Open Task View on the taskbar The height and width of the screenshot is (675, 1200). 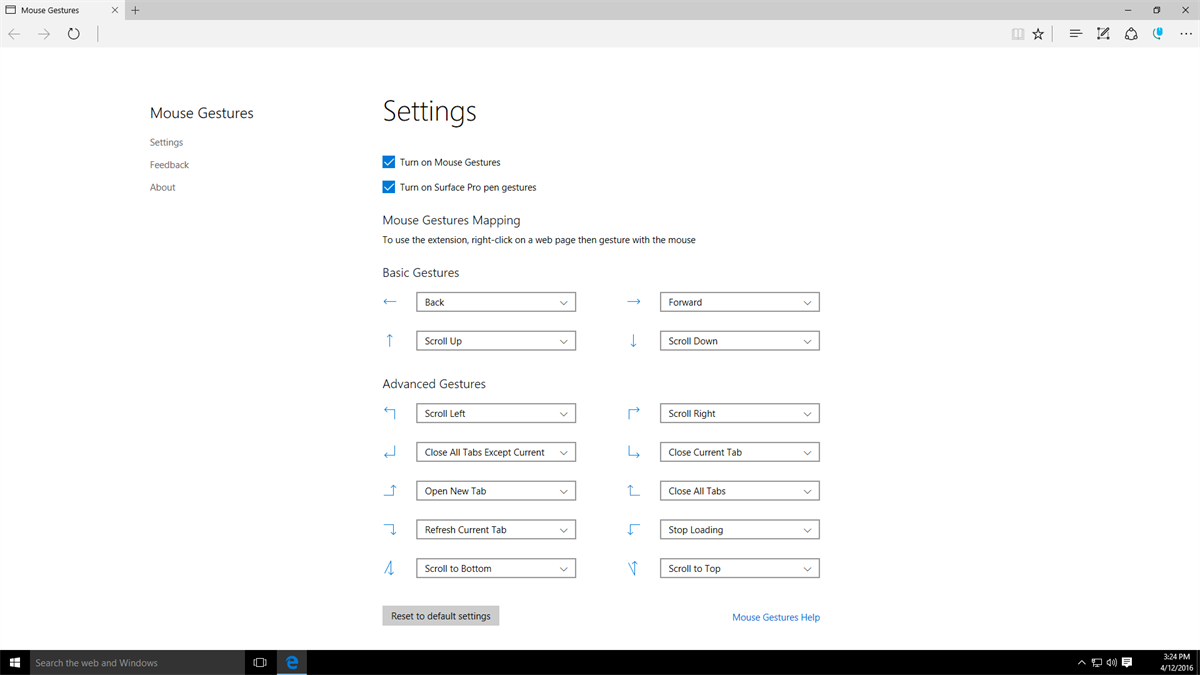[x=260, y=662]
